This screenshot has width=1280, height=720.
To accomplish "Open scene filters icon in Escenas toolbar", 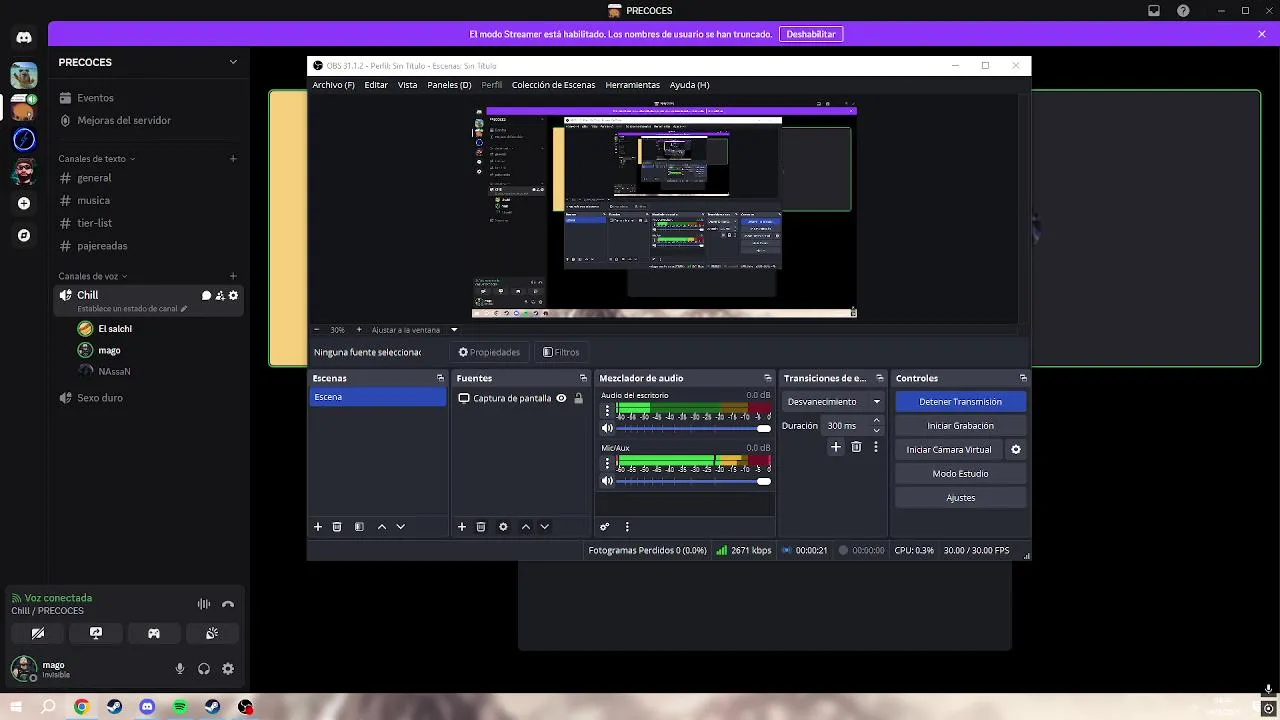I will pyautogui.click(x=359, y=527).
